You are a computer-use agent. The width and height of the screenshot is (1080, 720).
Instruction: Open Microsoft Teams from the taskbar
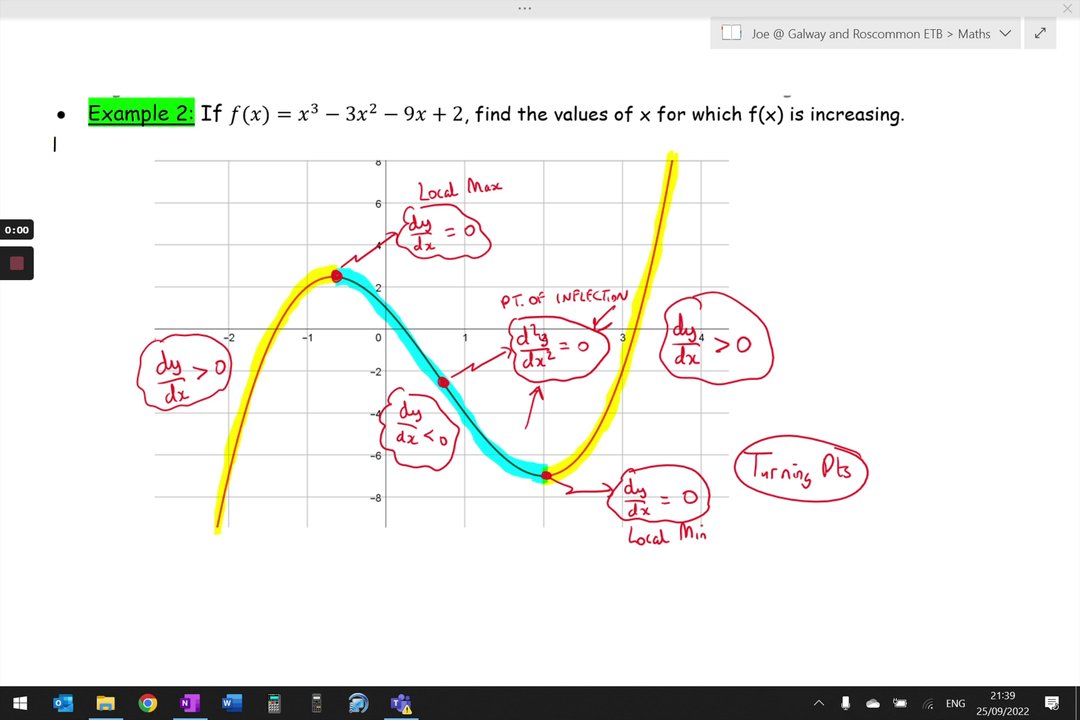point(401,703)
